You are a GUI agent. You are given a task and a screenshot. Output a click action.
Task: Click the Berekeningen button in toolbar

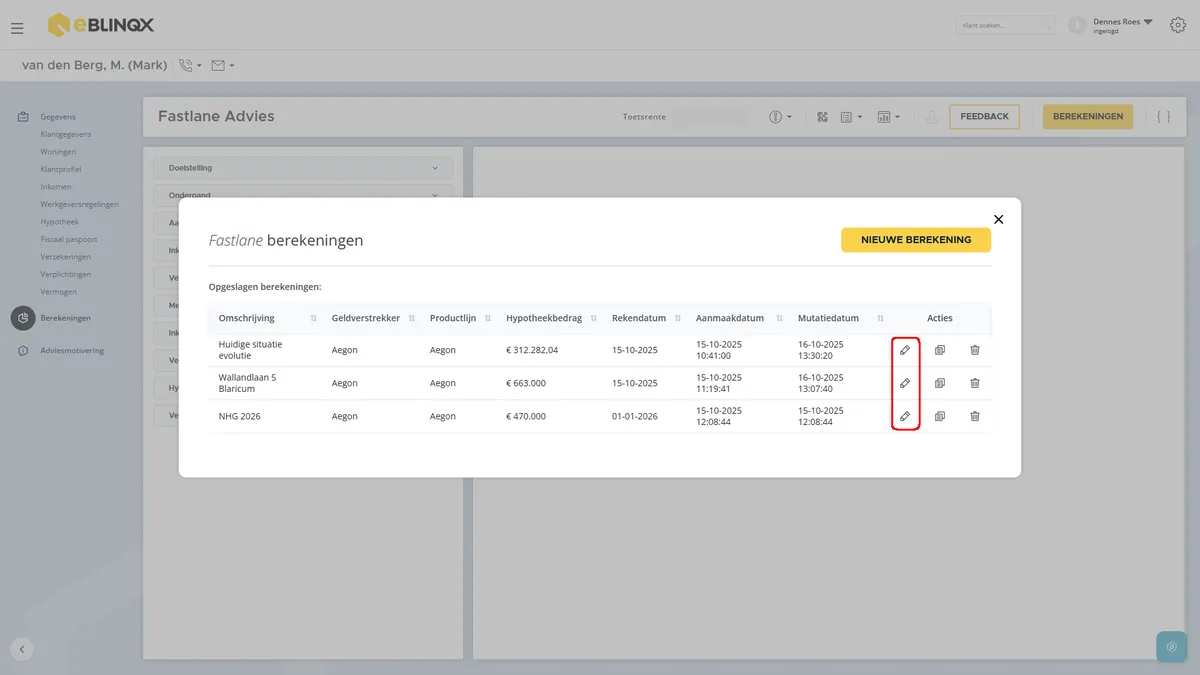[1088, 117]
